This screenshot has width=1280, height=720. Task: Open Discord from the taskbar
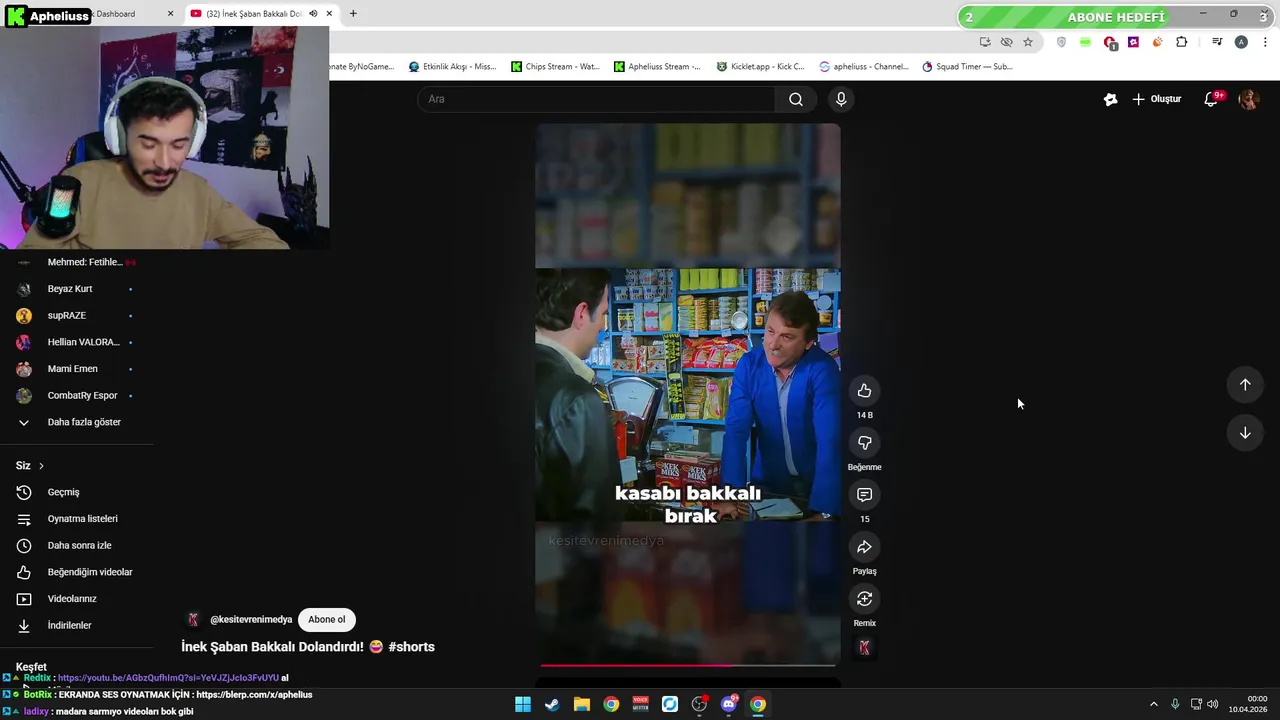729,704
